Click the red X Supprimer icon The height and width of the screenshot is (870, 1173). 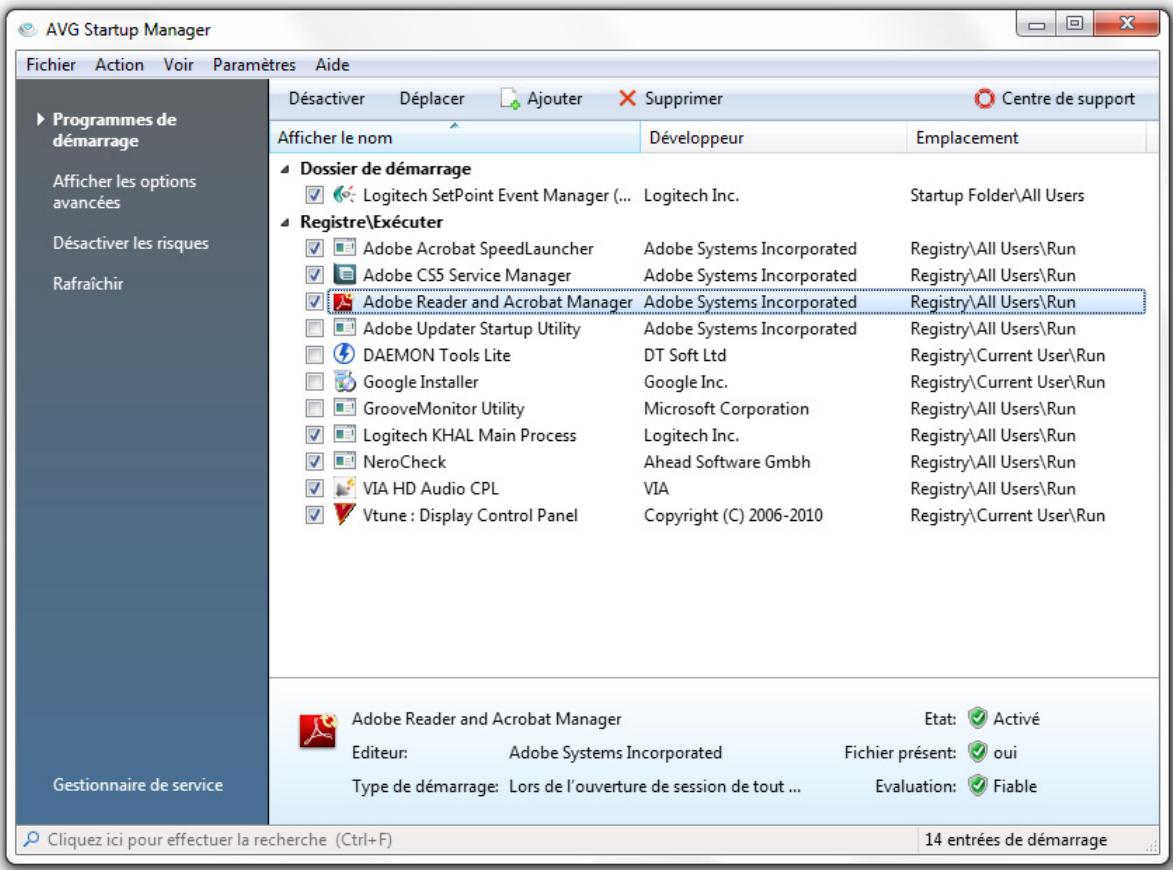[627, 98]
